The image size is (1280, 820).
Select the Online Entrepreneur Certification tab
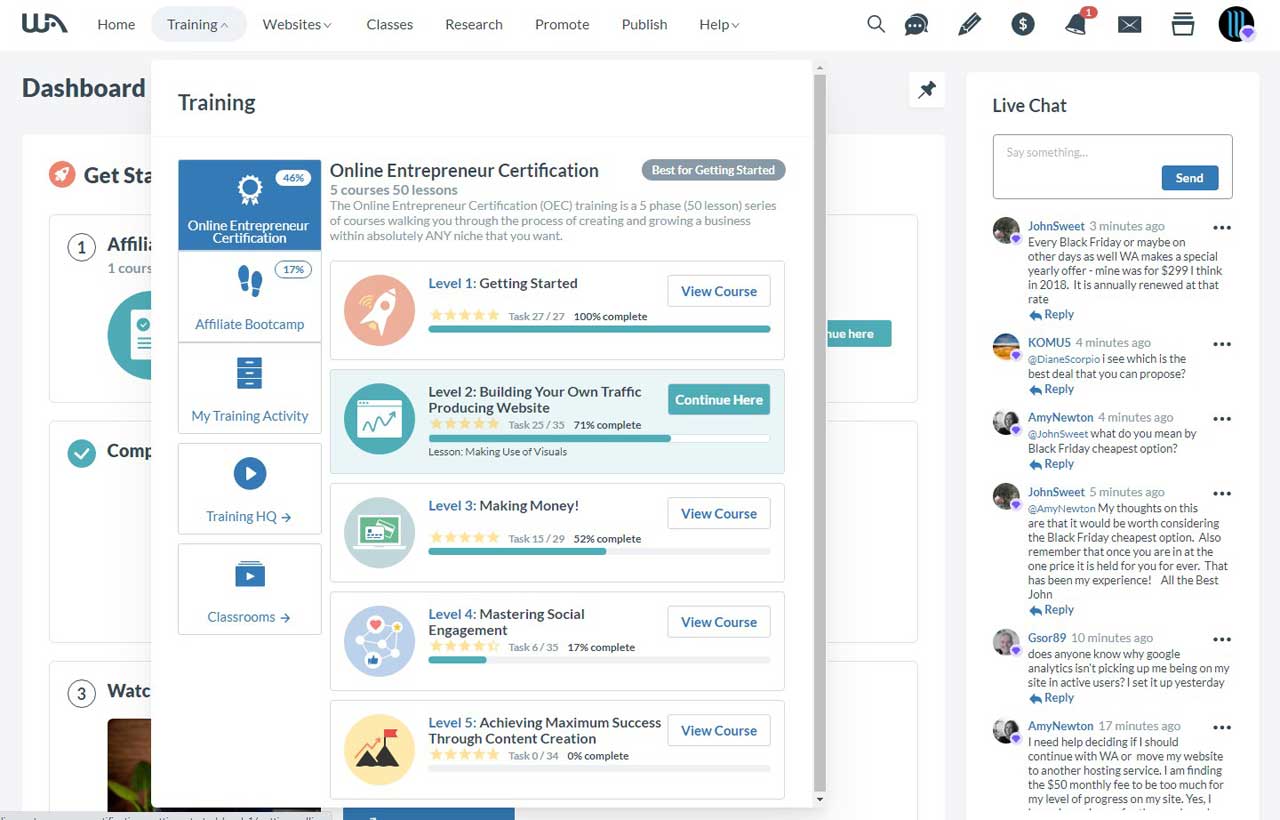(x=250, y=205)
